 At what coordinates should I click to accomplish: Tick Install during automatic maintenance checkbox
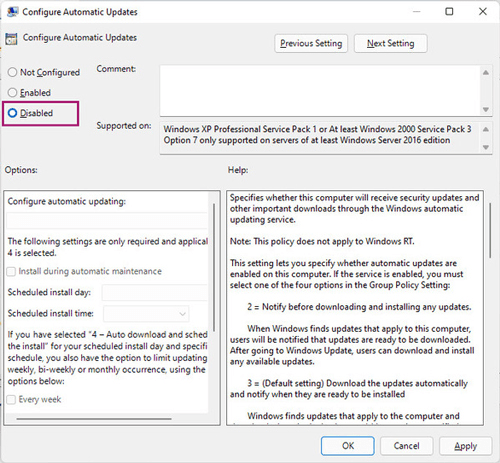point(11,271)
